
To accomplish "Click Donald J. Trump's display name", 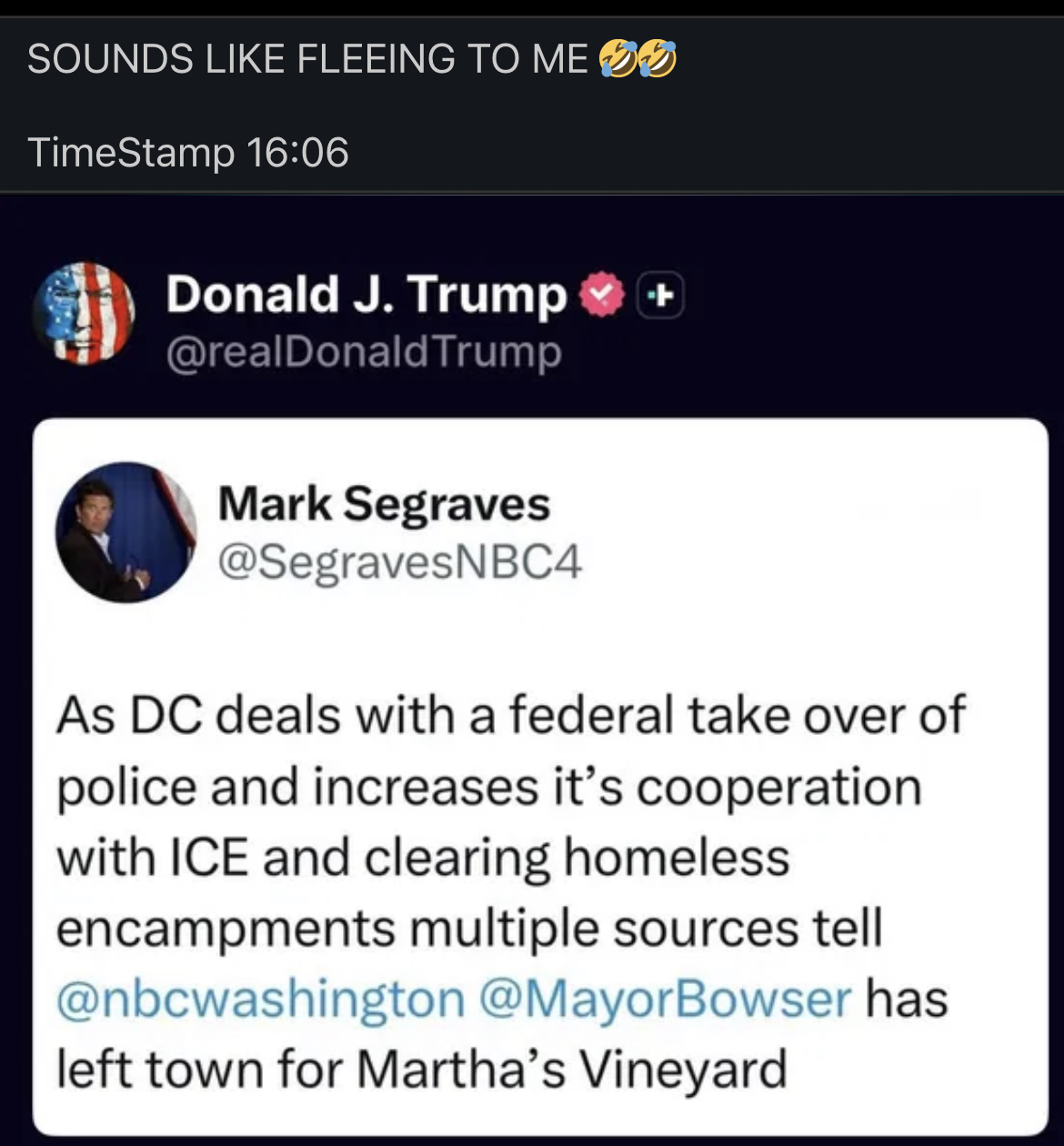I will click(x=364, y=293).
